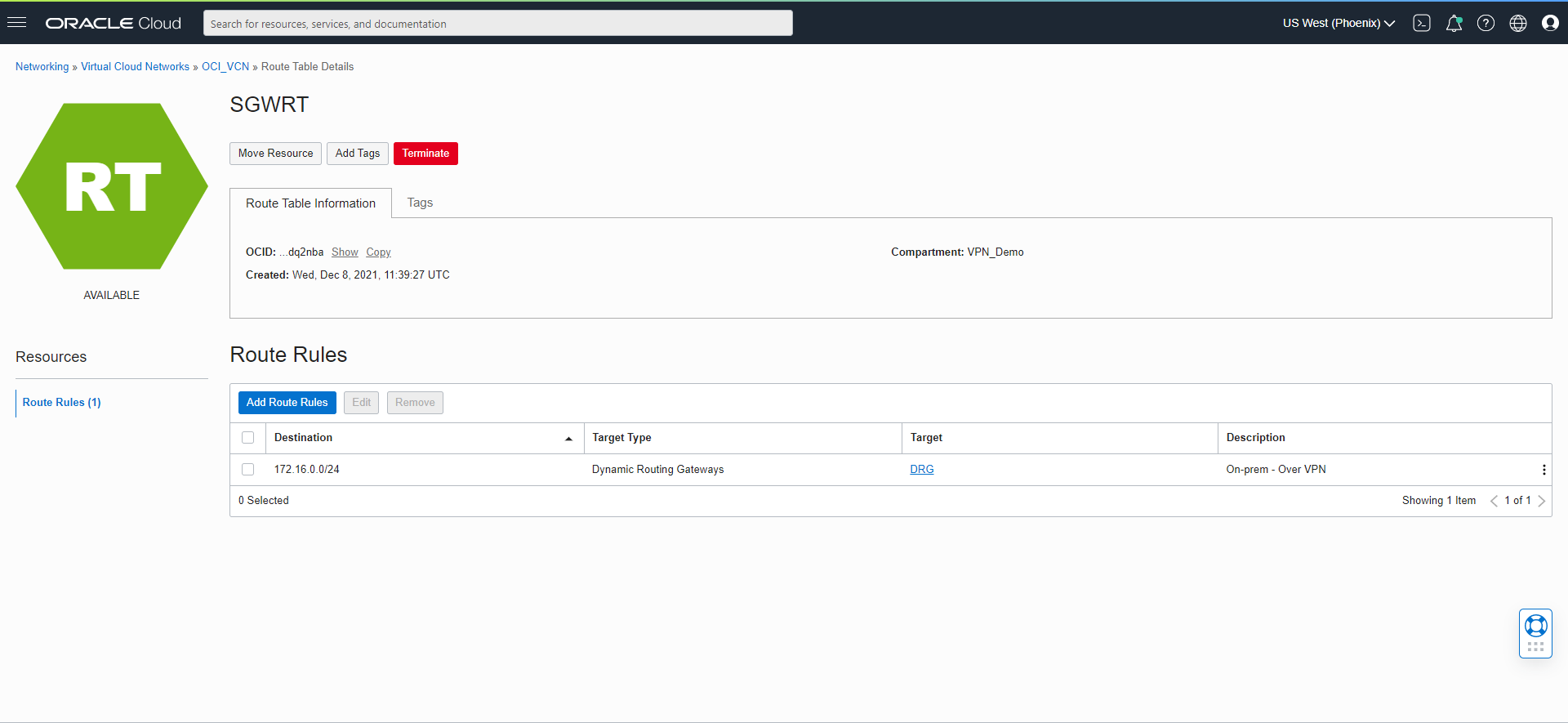Open the help question mark icon

click(1486, 23)
